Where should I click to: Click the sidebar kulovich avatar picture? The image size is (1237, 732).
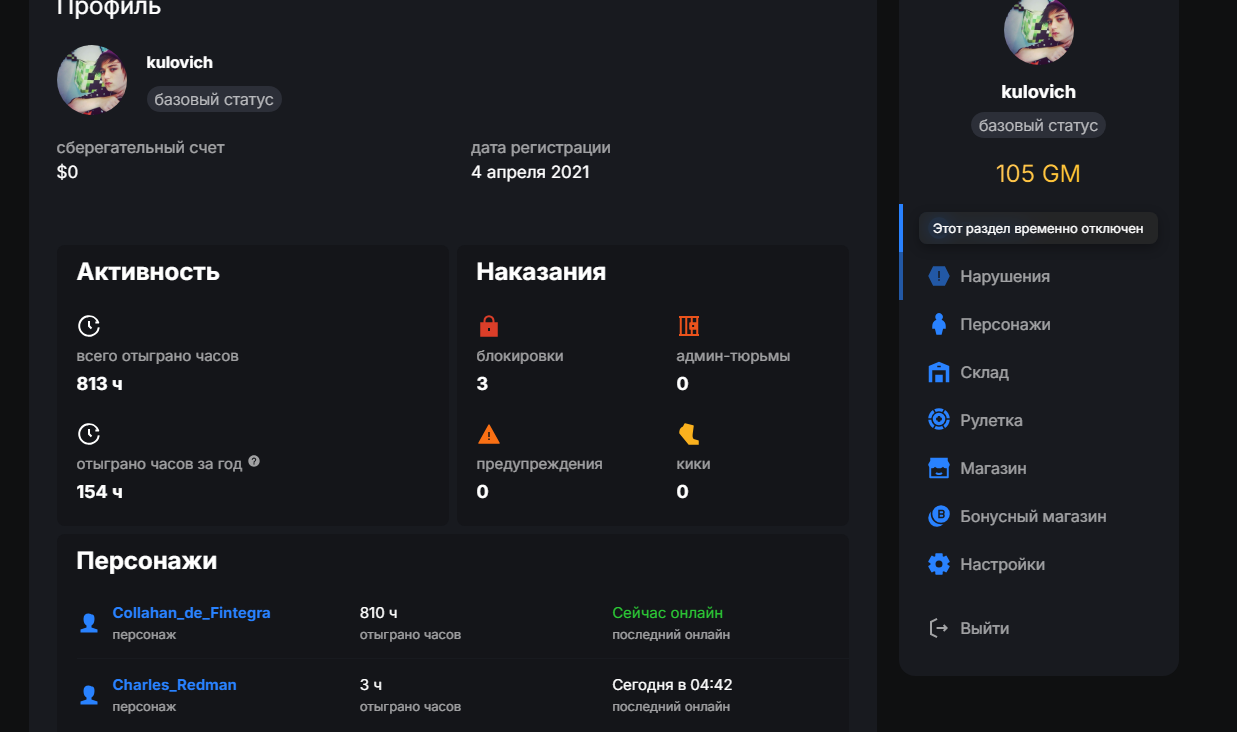(x=1038, y=30)
